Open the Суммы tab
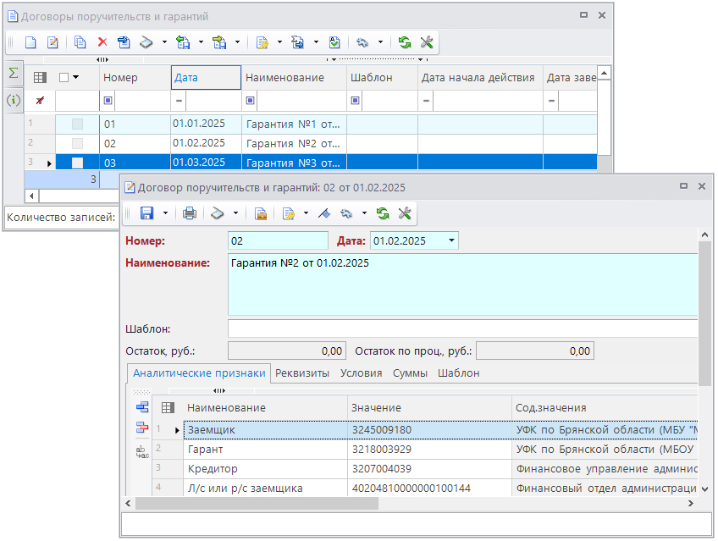This screenshot has height=541, width=718. click(x=410, y=373)
